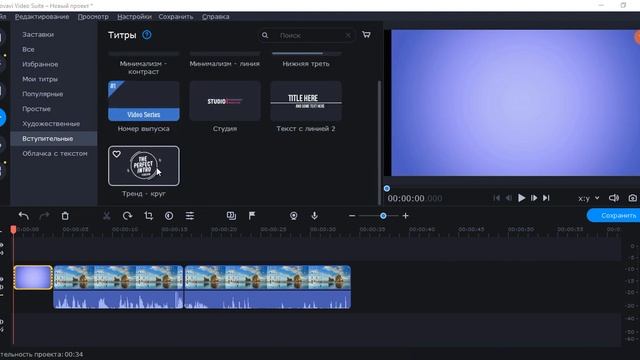Record voiceover with microphone icon
This screenshot has width=640, height=360.
(314, 216)
